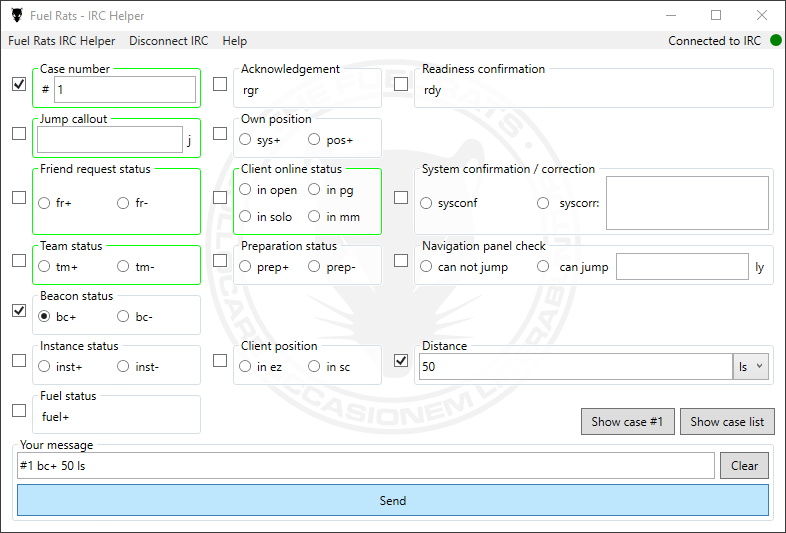Click the Fuel Rats app icon in title bar
Image resolution: width=786 pixels, height=533 pixels.
tap(17, 16)
